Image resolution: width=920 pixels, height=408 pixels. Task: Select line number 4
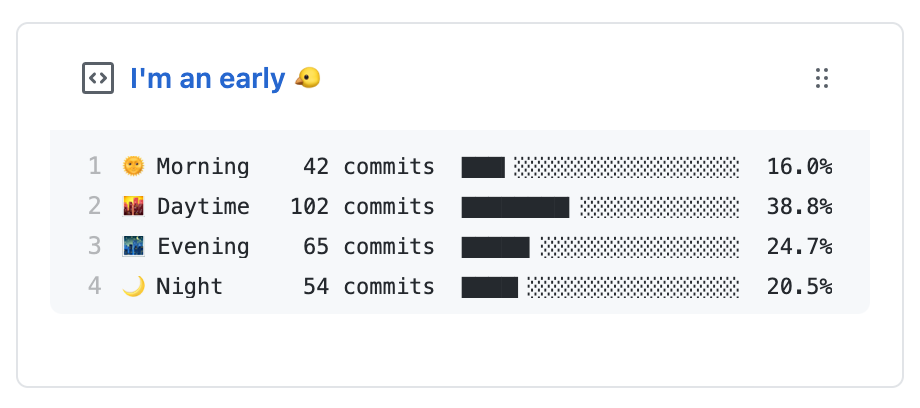tap(94, 286)
